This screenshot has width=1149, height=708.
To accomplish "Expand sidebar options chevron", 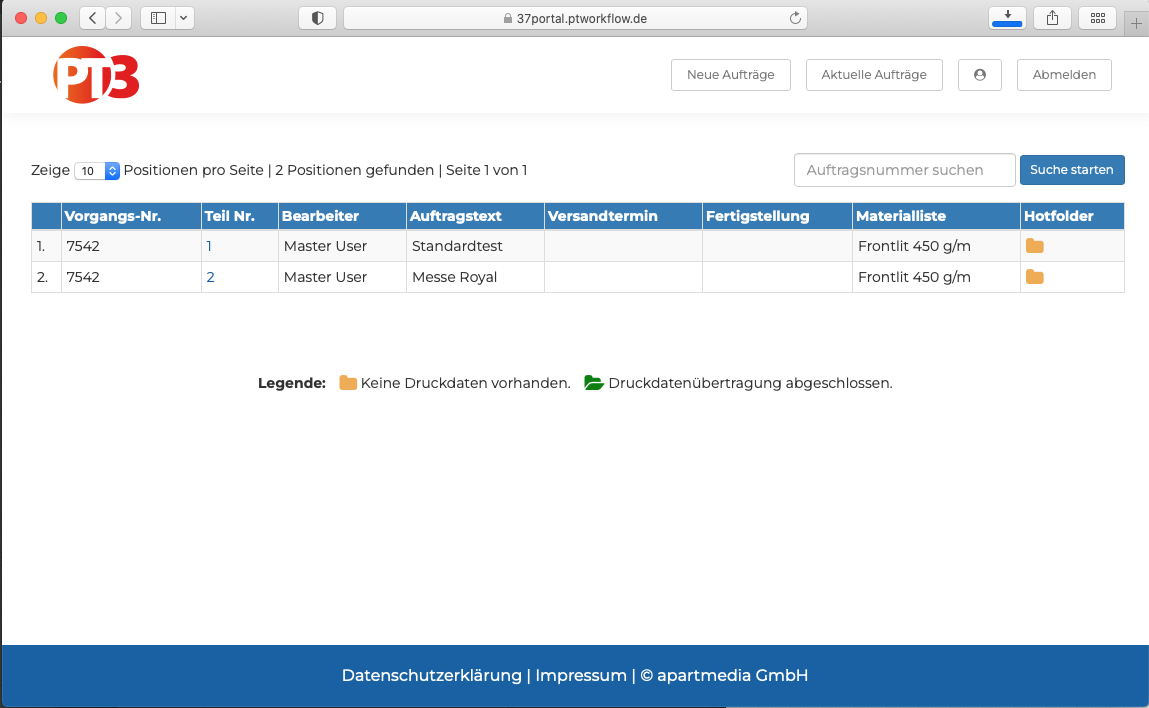I will [183, 18].
